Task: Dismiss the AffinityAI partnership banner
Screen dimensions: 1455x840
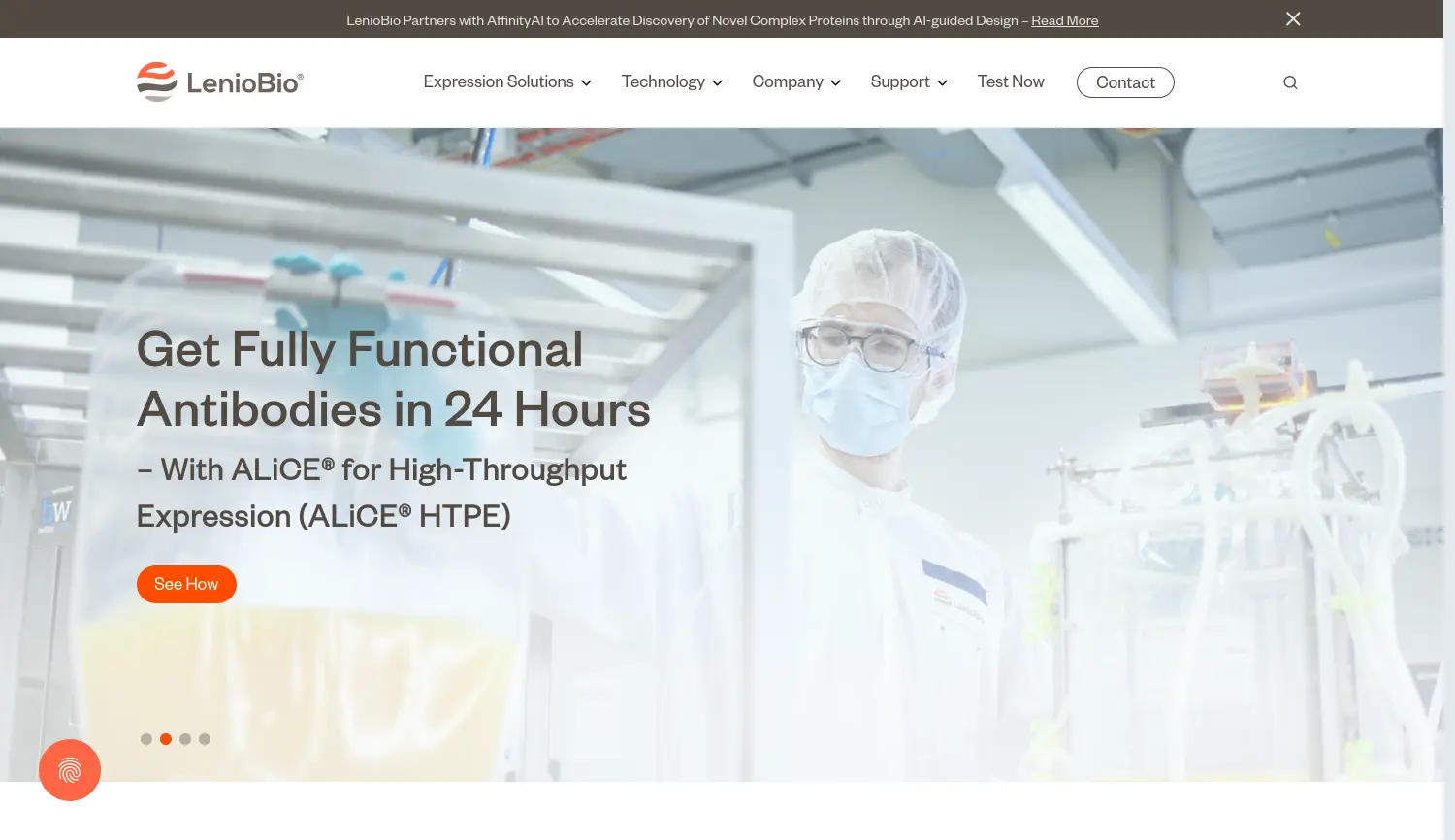Action: click(x=1292, y=18)
